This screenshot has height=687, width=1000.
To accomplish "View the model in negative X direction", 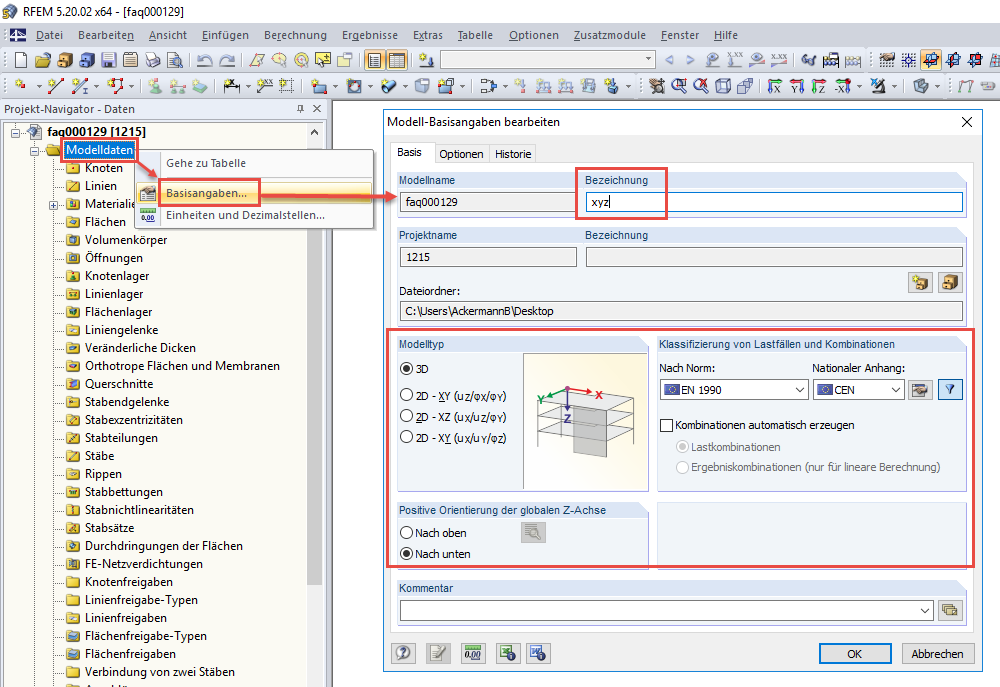I will [842, 85].
